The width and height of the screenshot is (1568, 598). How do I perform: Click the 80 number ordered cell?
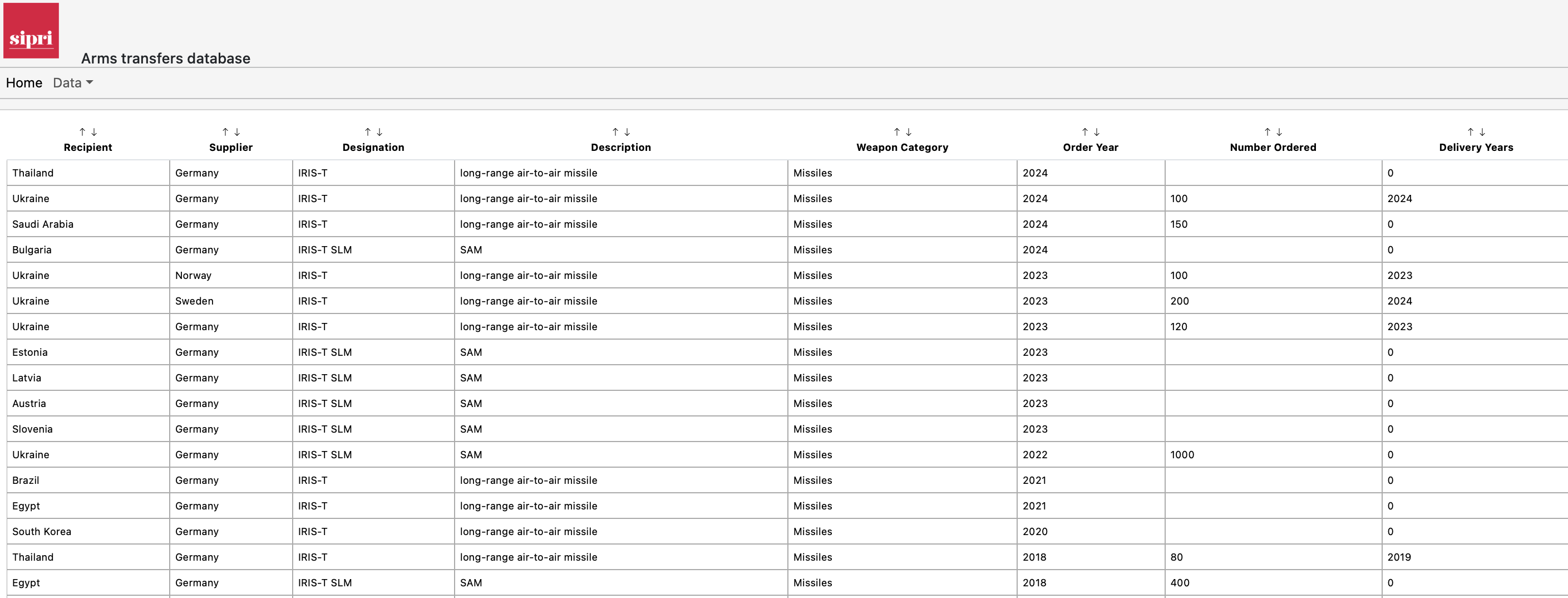point(1274,557)
